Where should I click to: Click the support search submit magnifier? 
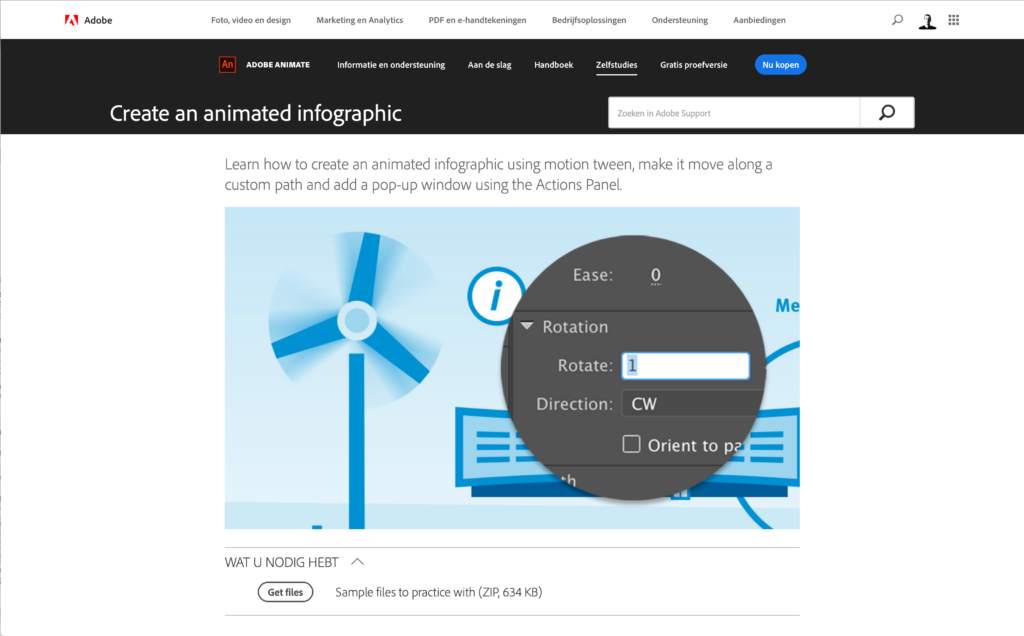point(887,113)
